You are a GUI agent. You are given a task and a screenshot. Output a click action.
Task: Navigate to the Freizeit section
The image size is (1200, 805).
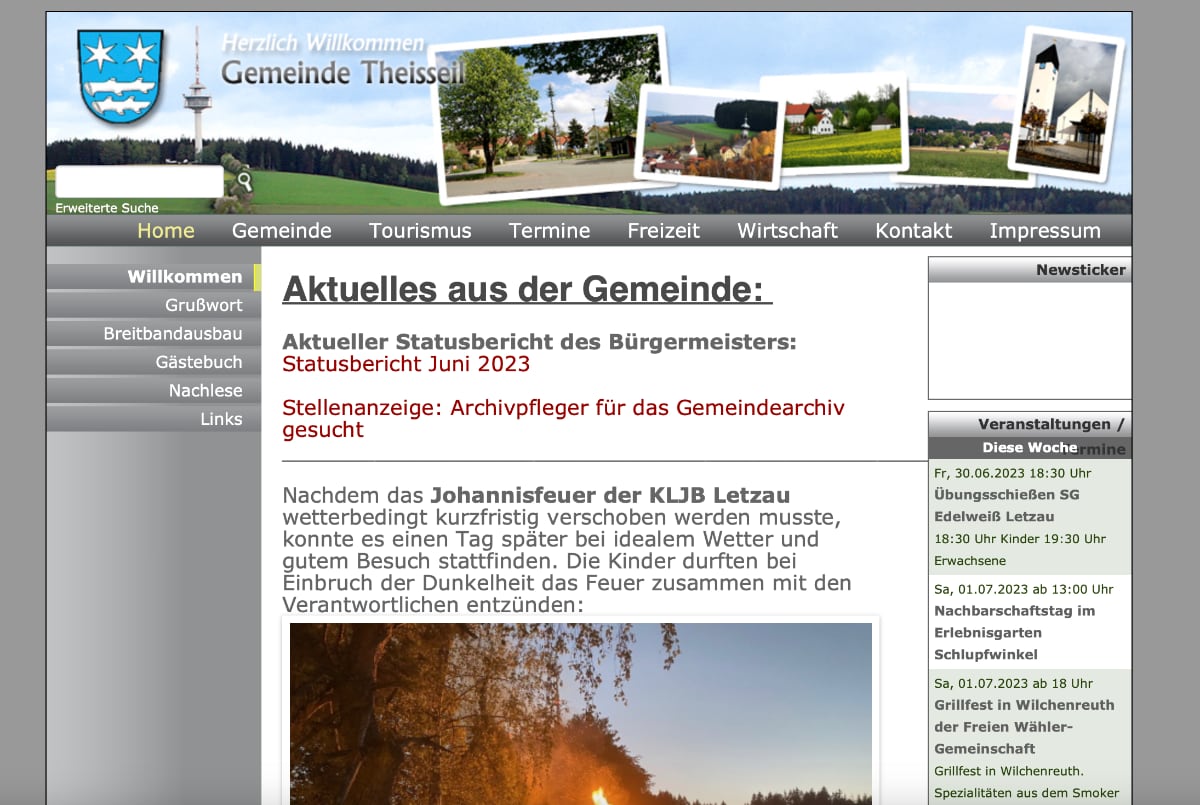663,231
